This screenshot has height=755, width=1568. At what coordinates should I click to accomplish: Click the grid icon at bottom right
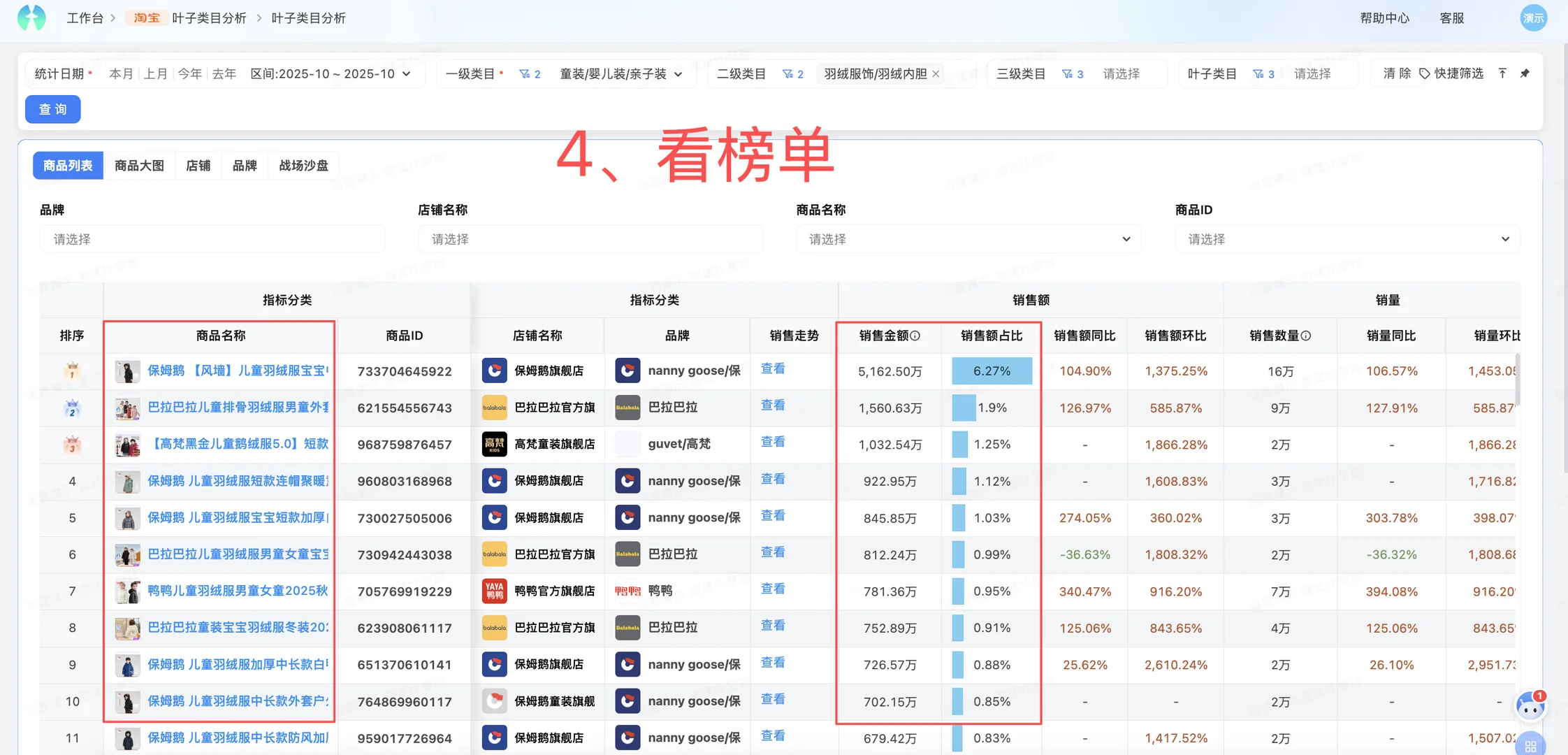point(1530,745)
